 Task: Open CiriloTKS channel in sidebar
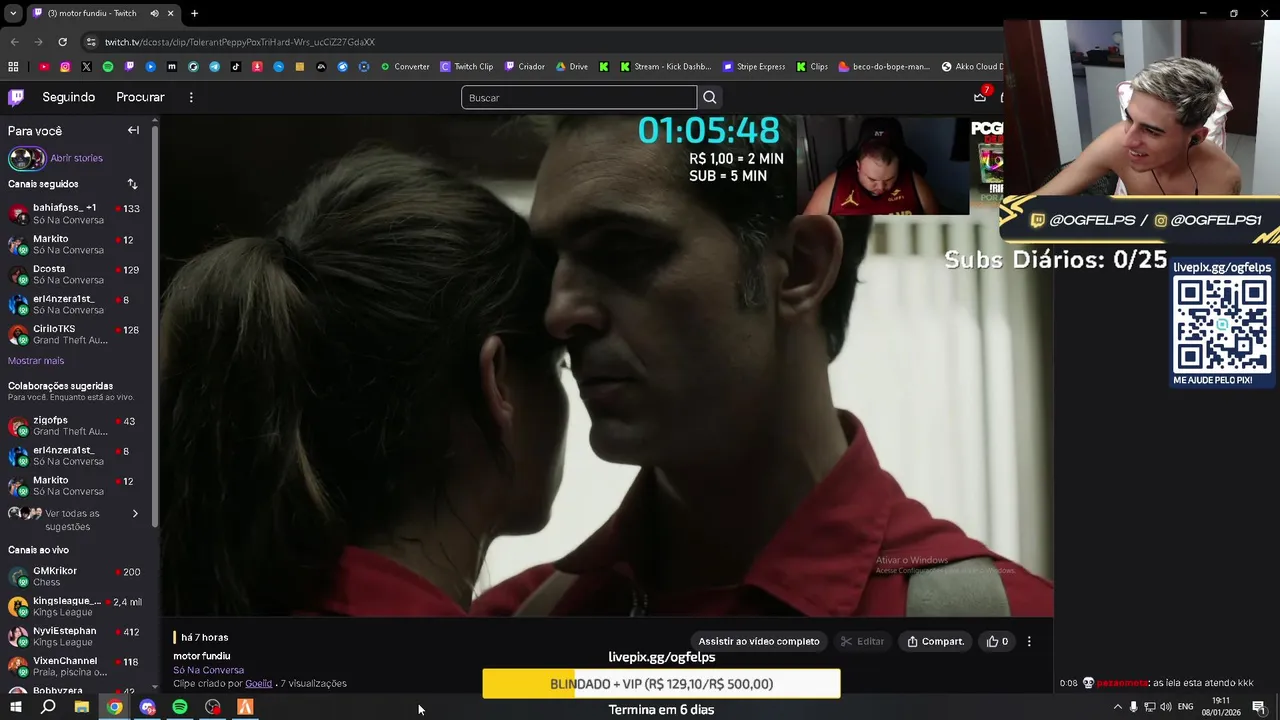75,334
